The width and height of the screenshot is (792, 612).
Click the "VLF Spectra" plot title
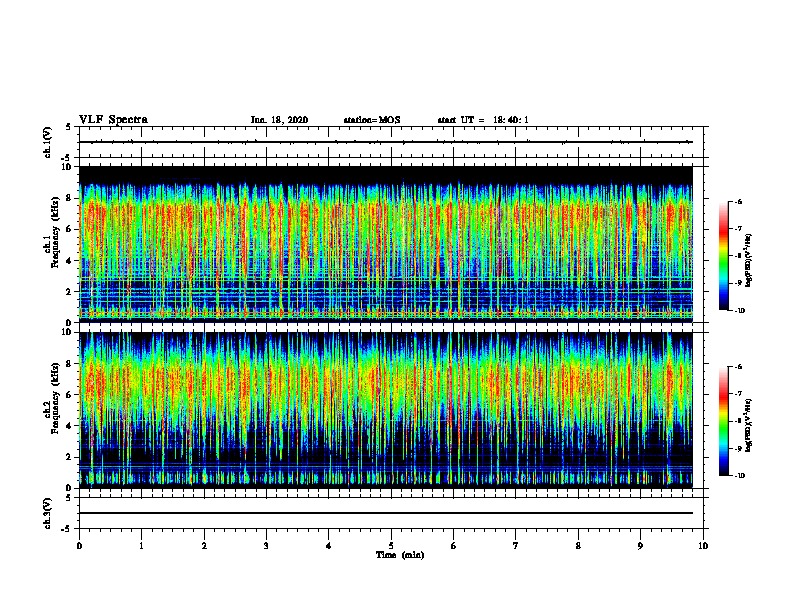click(x=113, y=120)
